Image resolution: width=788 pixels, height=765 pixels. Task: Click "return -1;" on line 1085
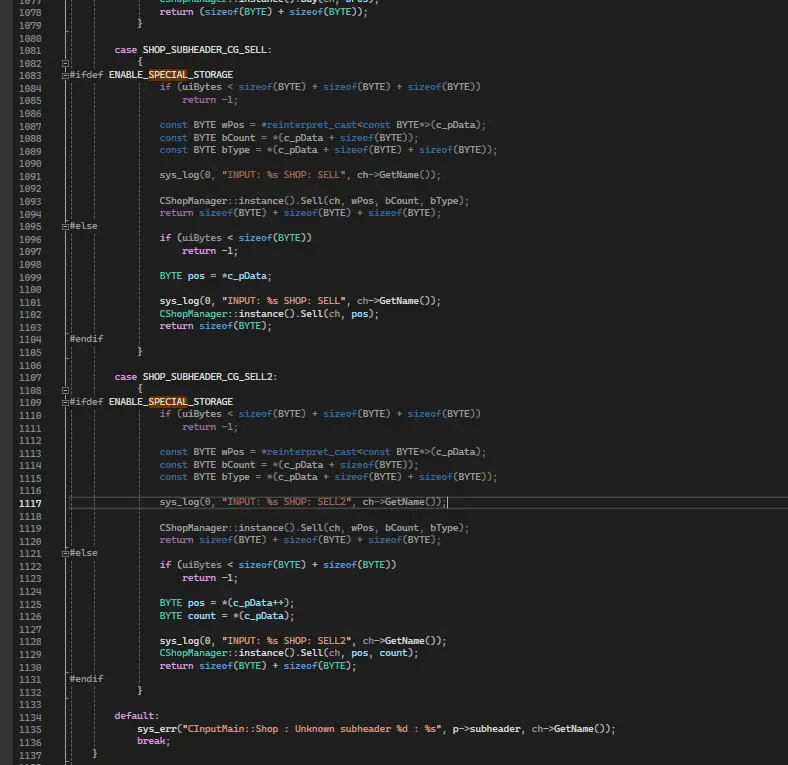click(210, 100)
